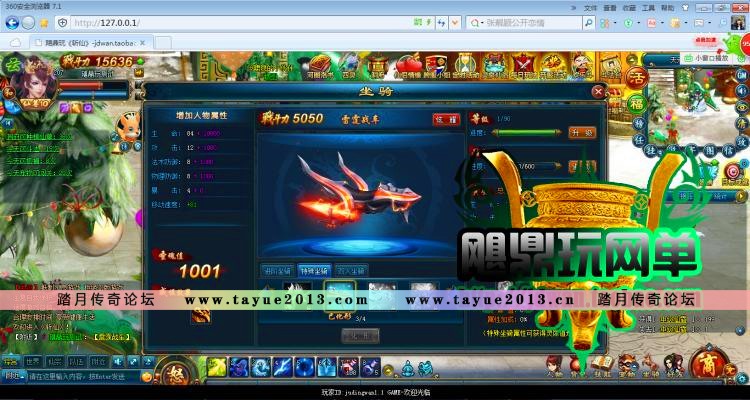Open the 人物 character menu icon
This screenshot has height=400, width=750.
pos(555,366)
